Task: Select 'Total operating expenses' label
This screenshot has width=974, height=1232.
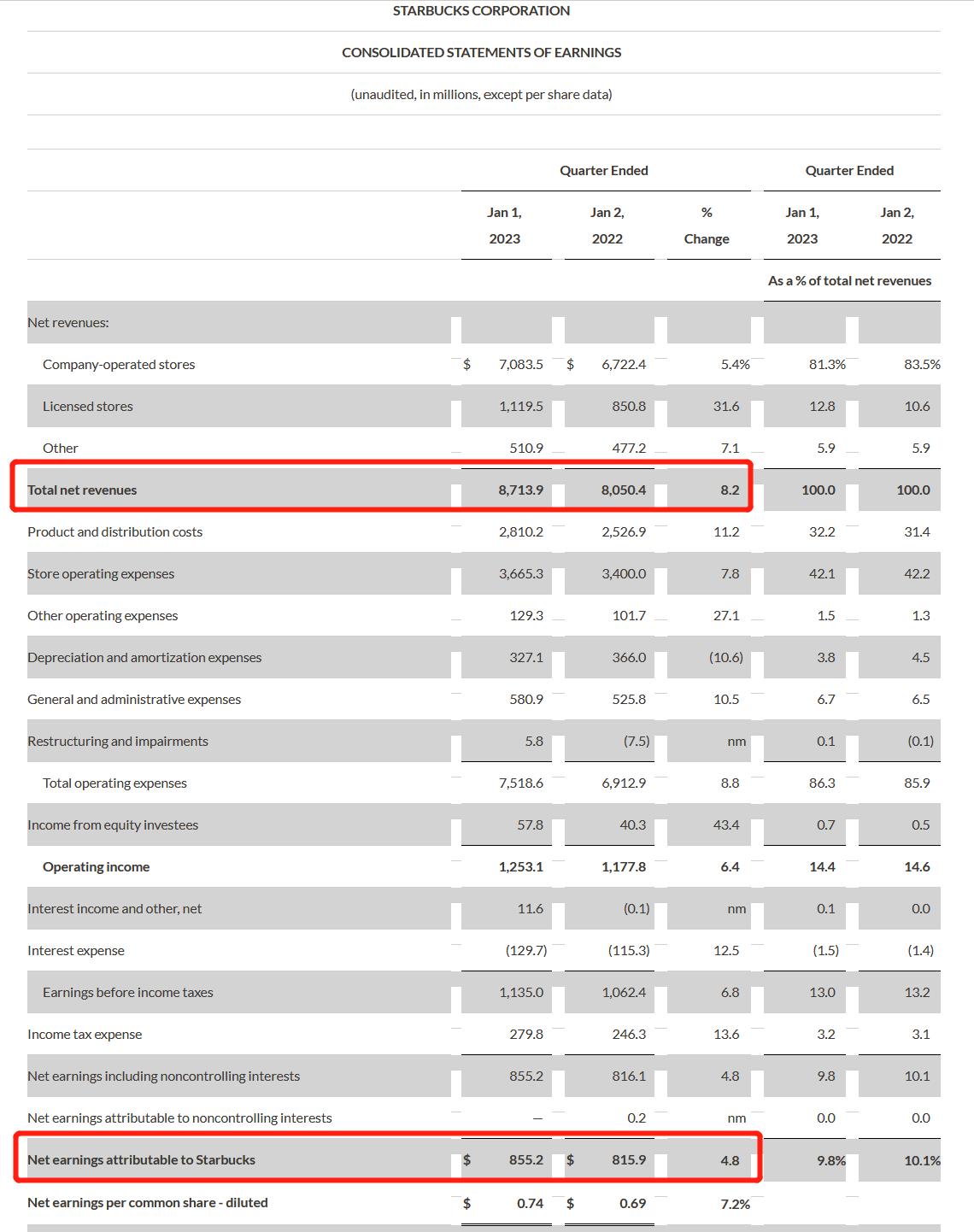Action: pos(114,783)
